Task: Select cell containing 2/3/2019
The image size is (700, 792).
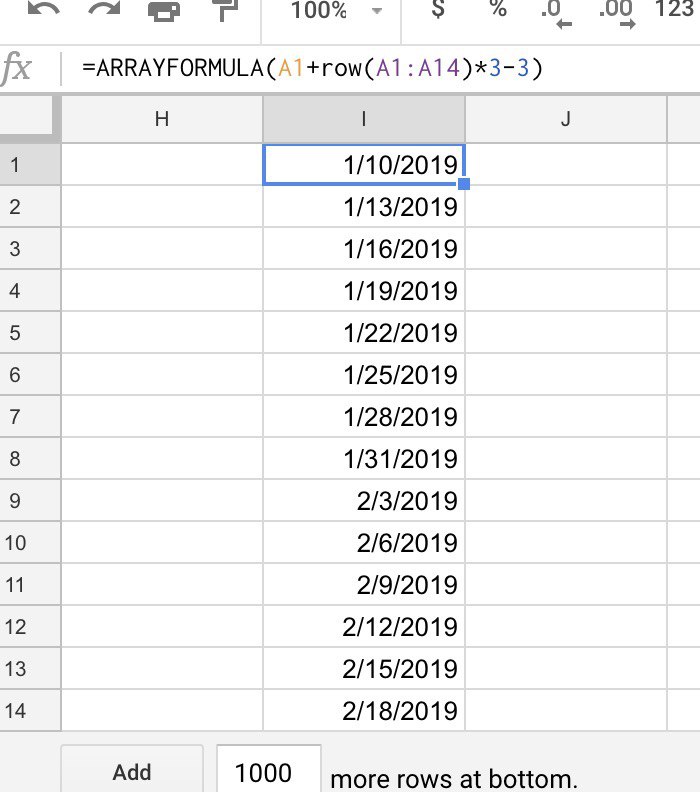Action: (364, 501)
